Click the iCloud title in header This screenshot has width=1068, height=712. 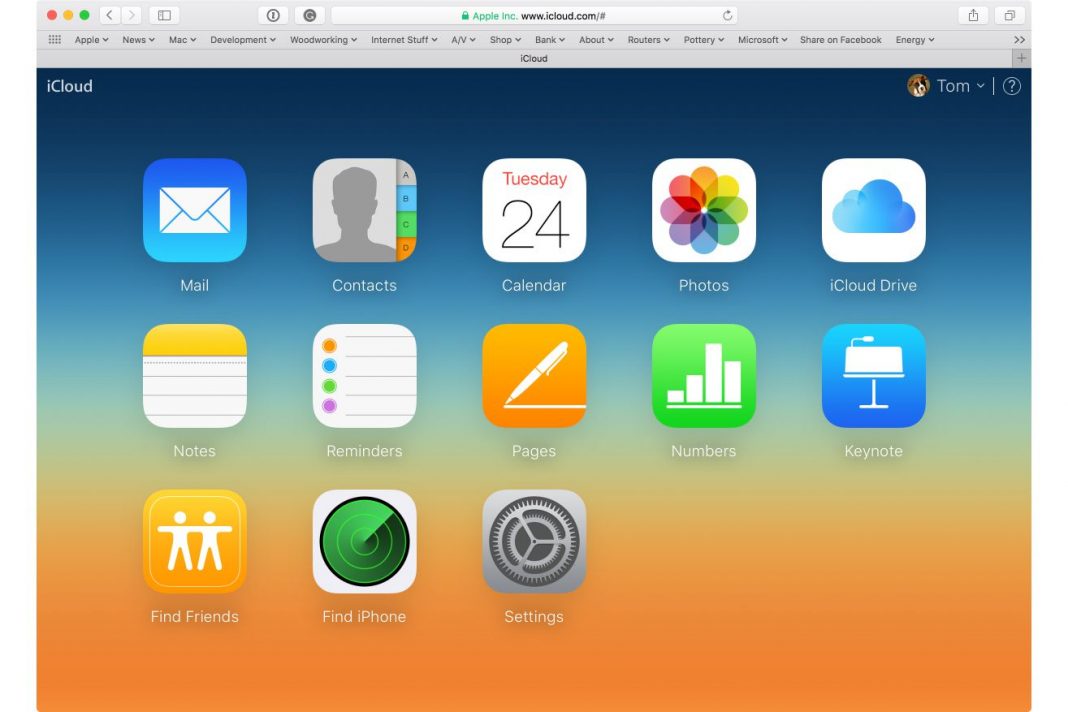[x=69, y=86]
